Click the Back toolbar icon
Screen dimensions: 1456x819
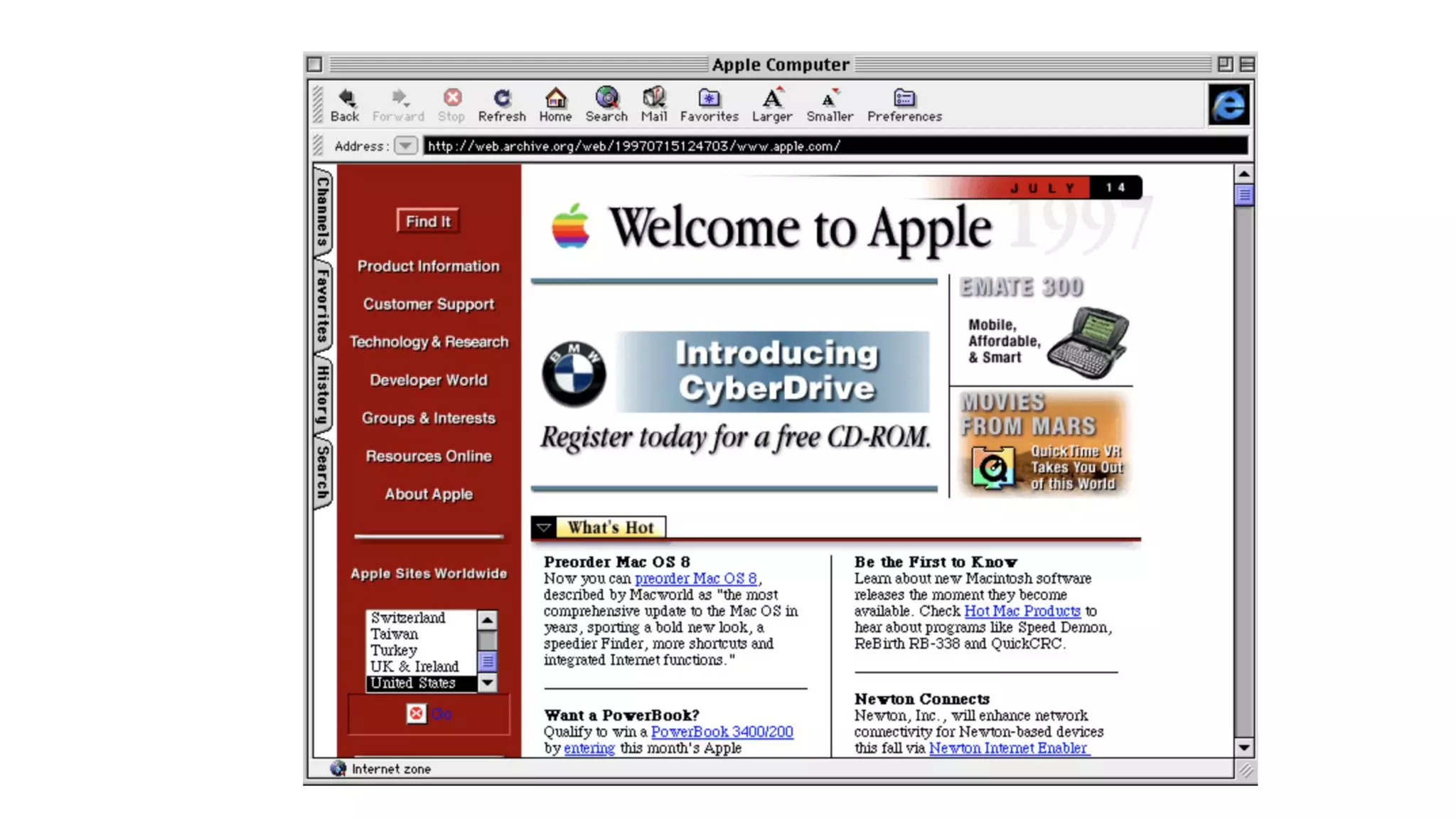coord(346,98)
